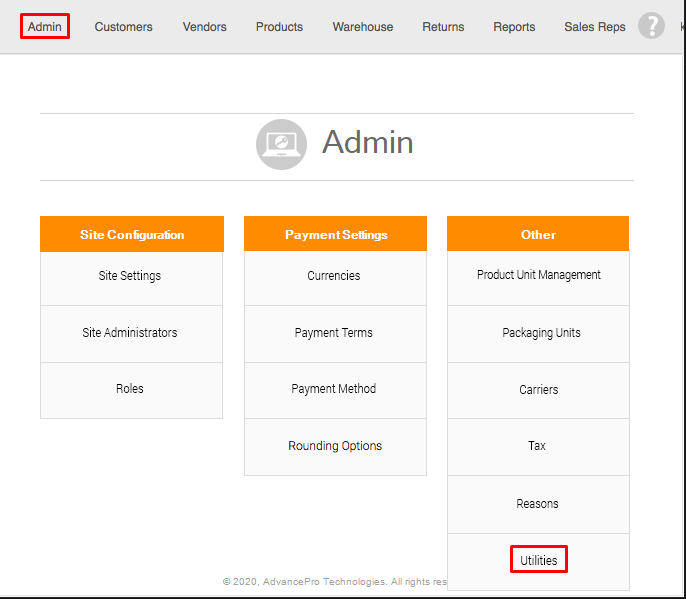The height and width of the screenshot is (599, 686).
Task: Open Site Settings
Action: coord(130,276)
